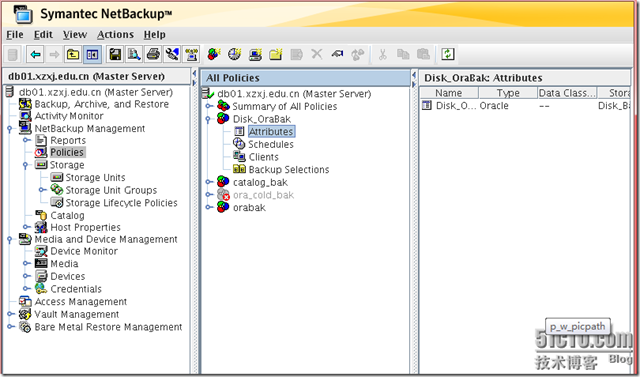Open the Actions menu
The image size is (640, 377).
click(115, 35)
